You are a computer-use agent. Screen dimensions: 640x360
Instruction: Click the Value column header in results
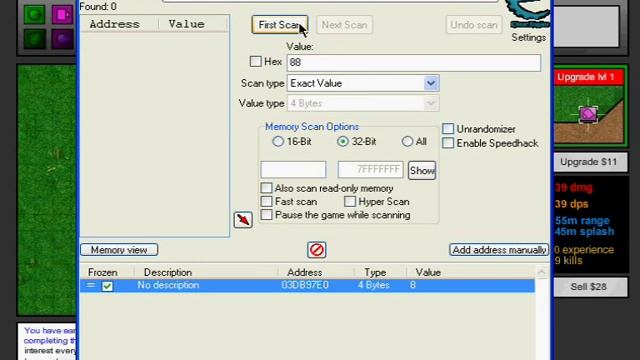click(187, 24)
